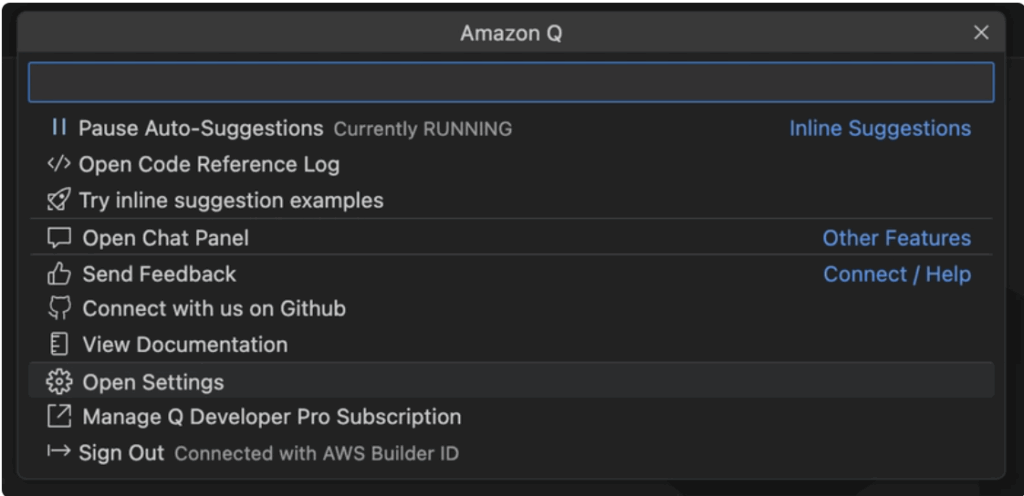Click the rocket icon for inline examples
This screenshot has width=1024, height=496.
pyautogui.click(x=59, y=200)
